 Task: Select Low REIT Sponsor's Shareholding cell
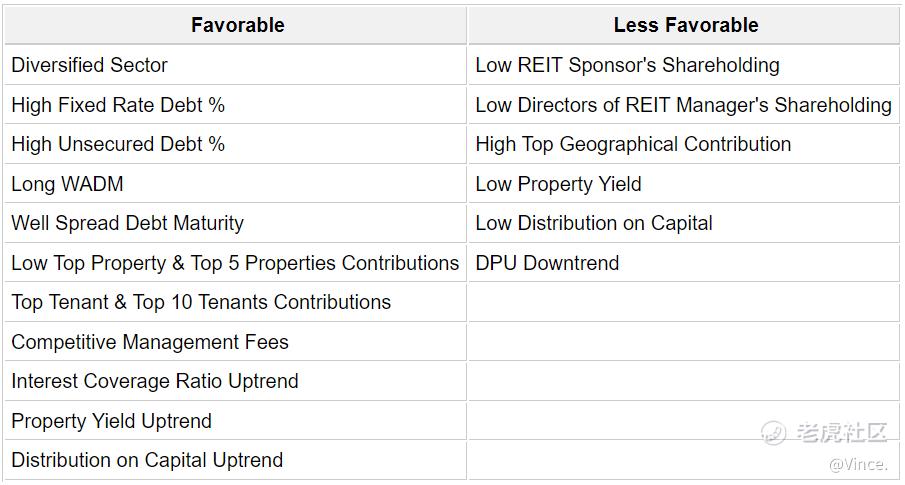[x=684, y=65]
